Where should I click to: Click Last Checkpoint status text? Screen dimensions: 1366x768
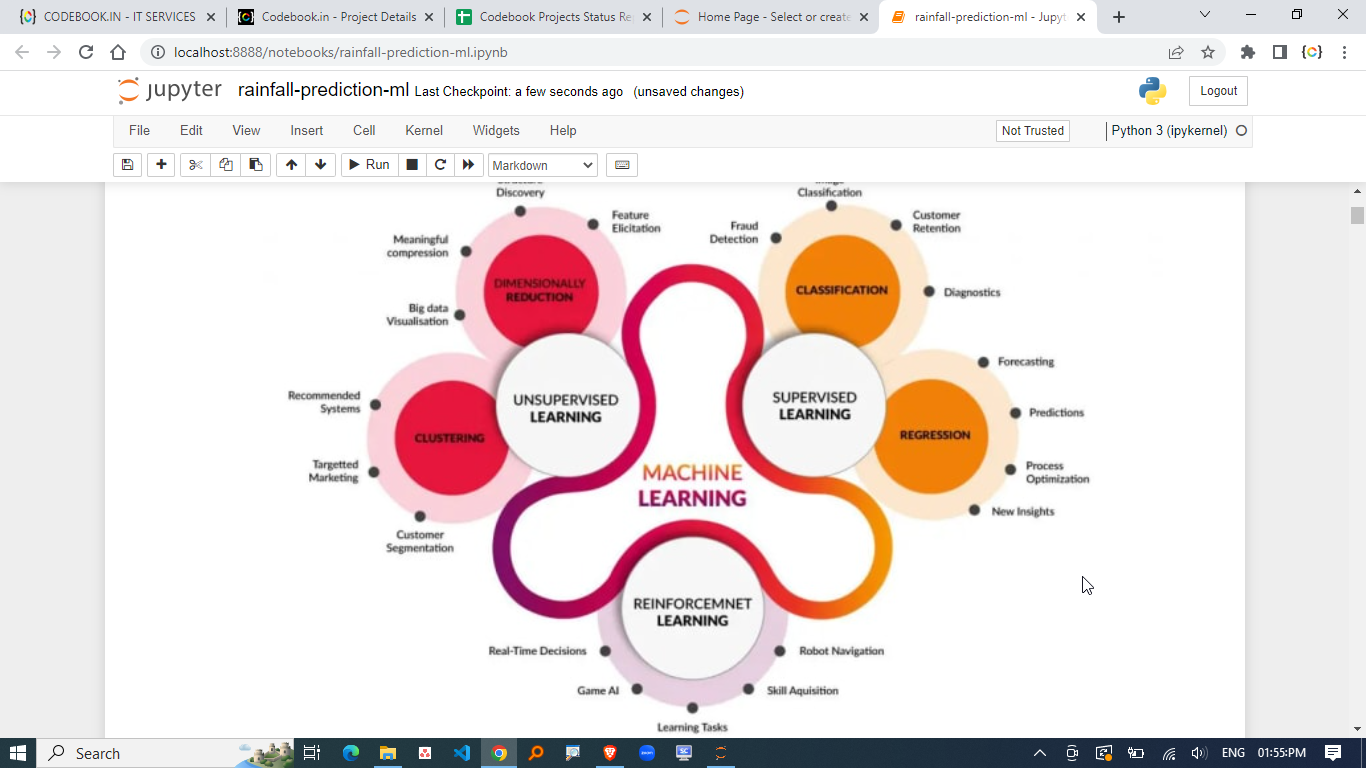pyautogui.click(x=519, y=92)
